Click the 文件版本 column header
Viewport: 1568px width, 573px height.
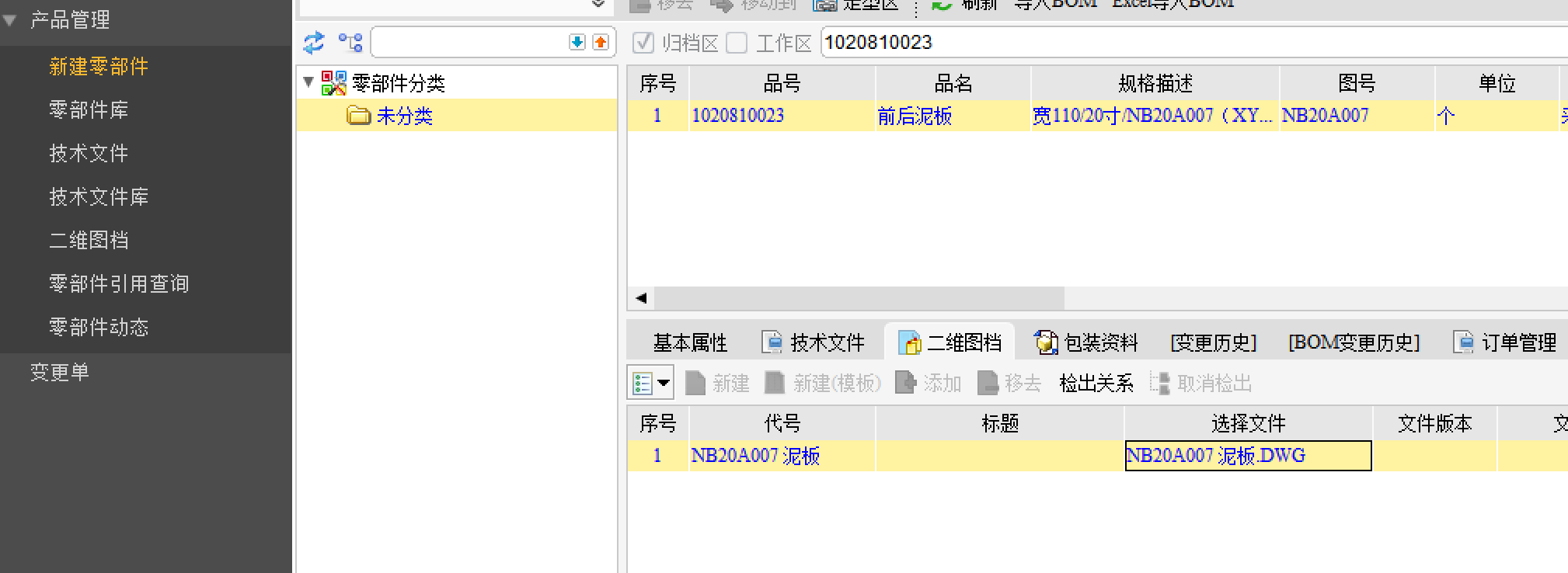(1435, 423)
